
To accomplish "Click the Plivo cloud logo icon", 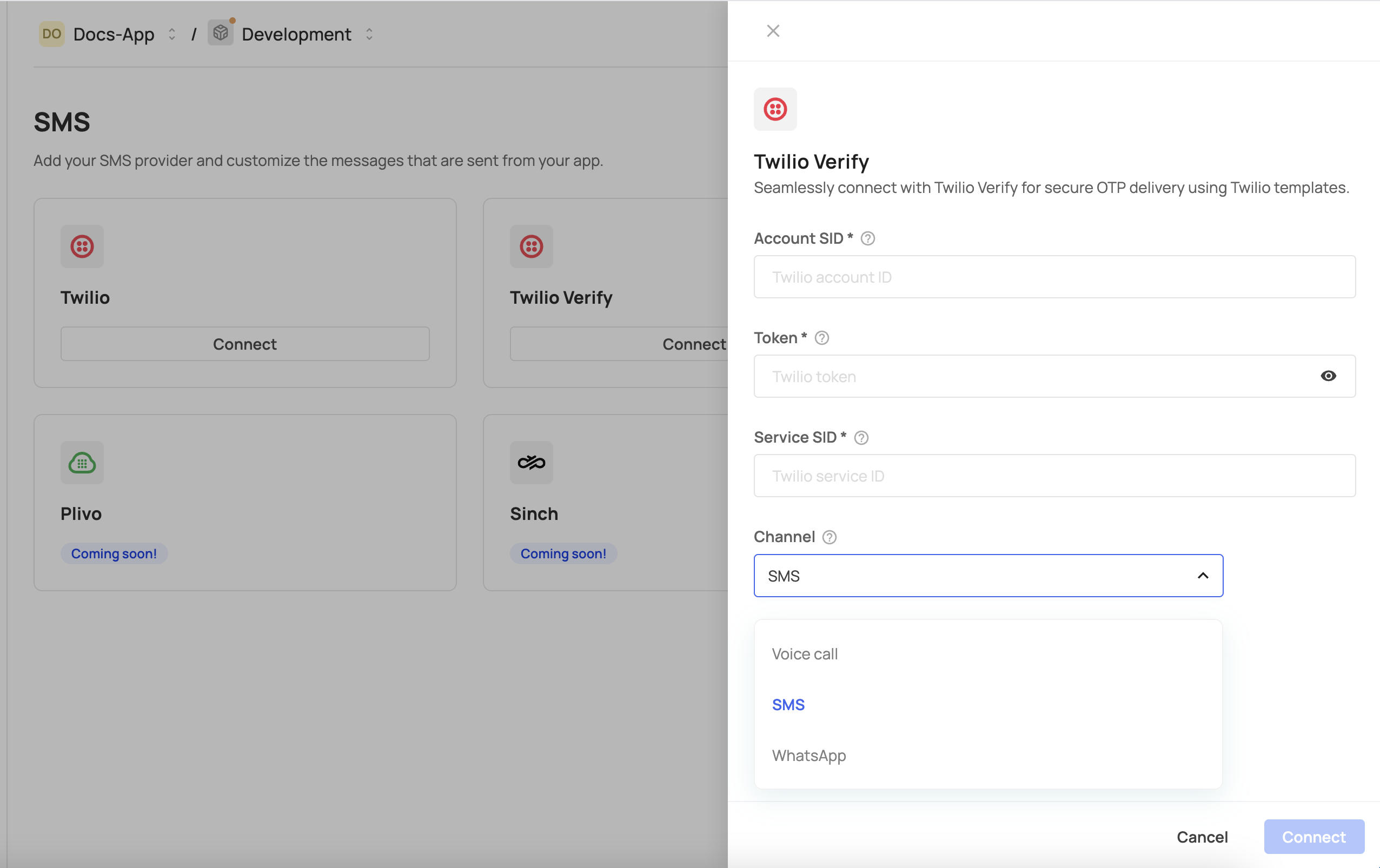I will tap(82, 462).
